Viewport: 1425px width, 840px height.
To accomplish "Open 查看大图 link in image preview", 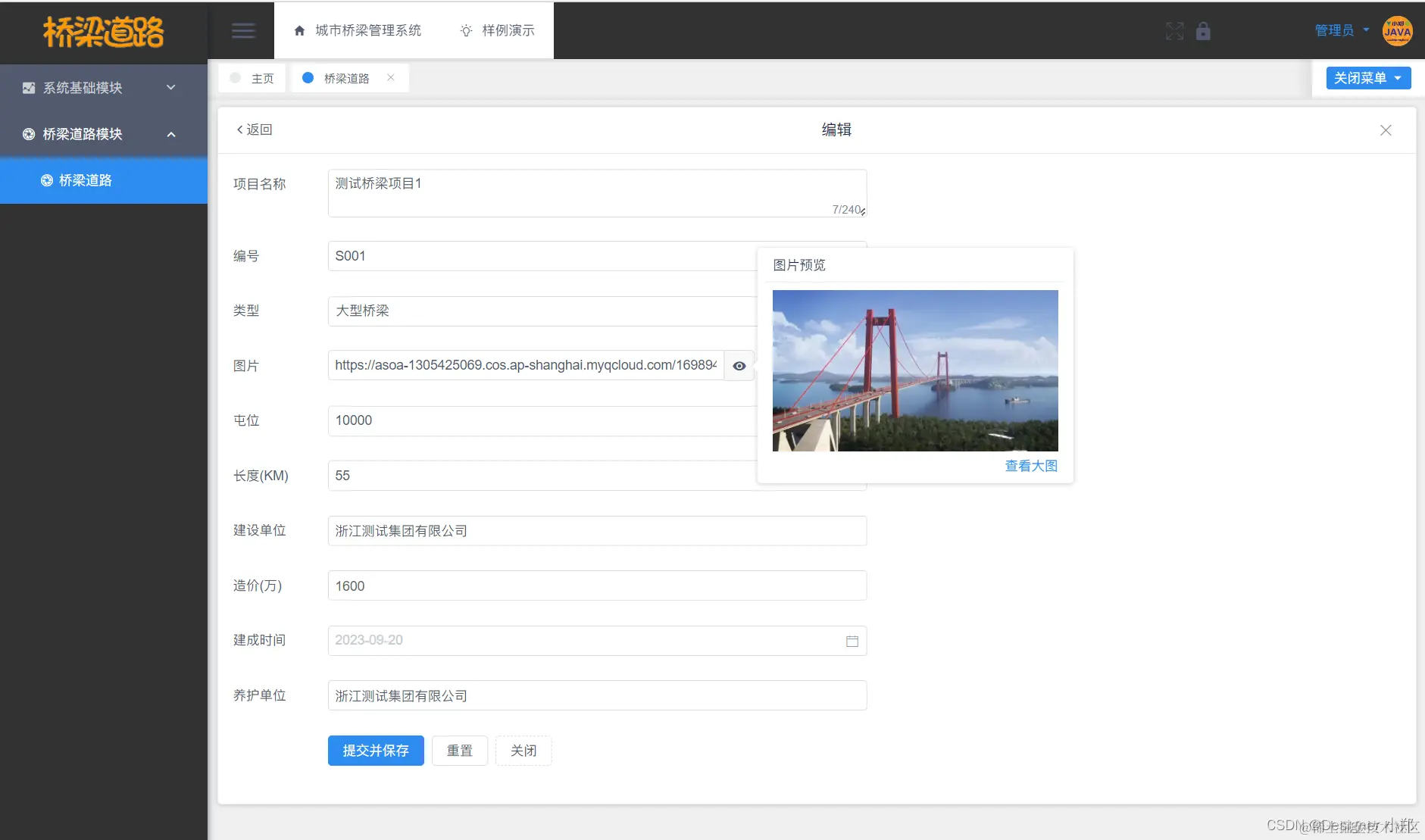I will coord(1031,466).
